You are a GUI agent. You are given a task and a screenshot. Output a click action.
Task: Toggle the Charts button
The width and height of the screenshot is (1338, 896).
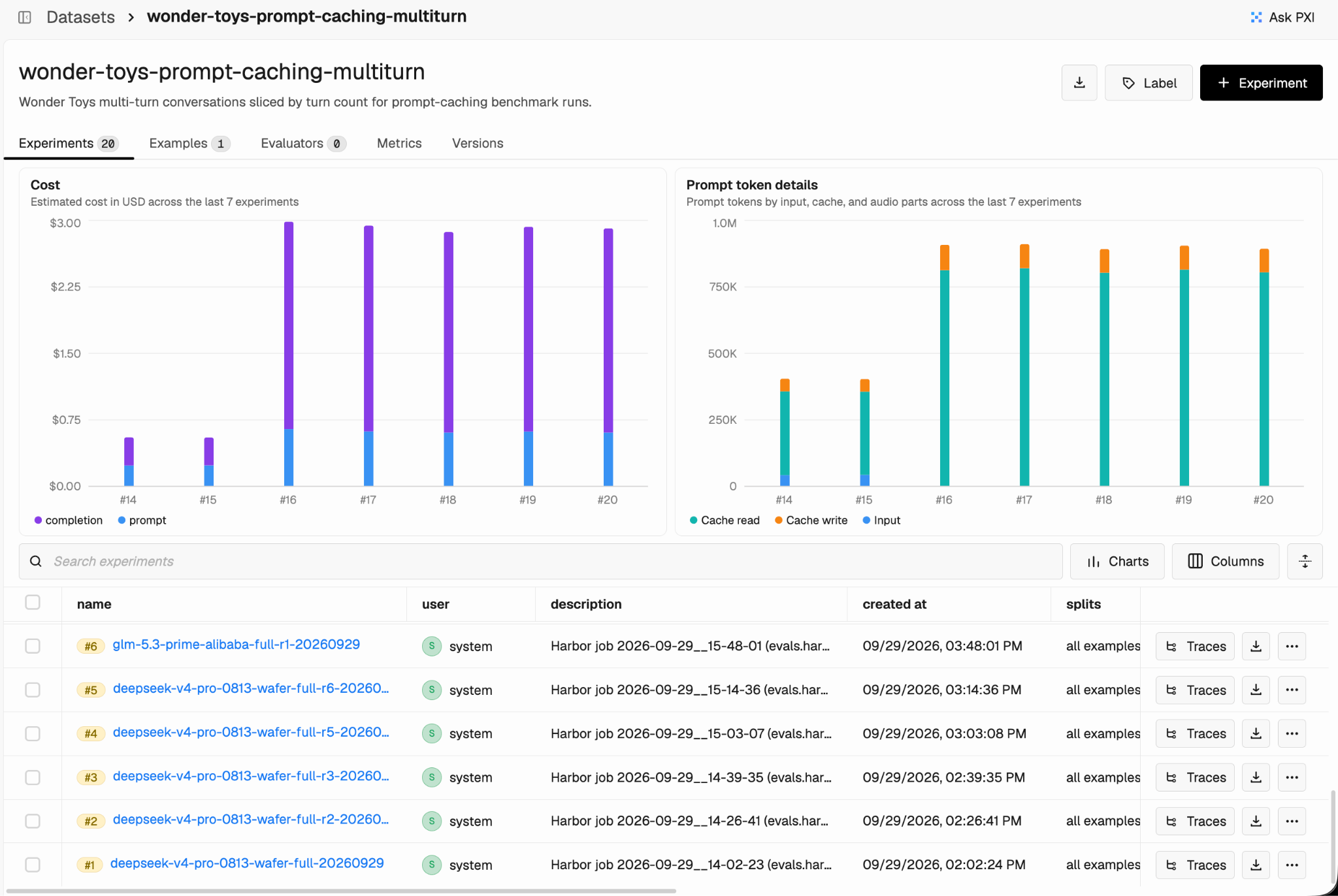point(1117,561)
